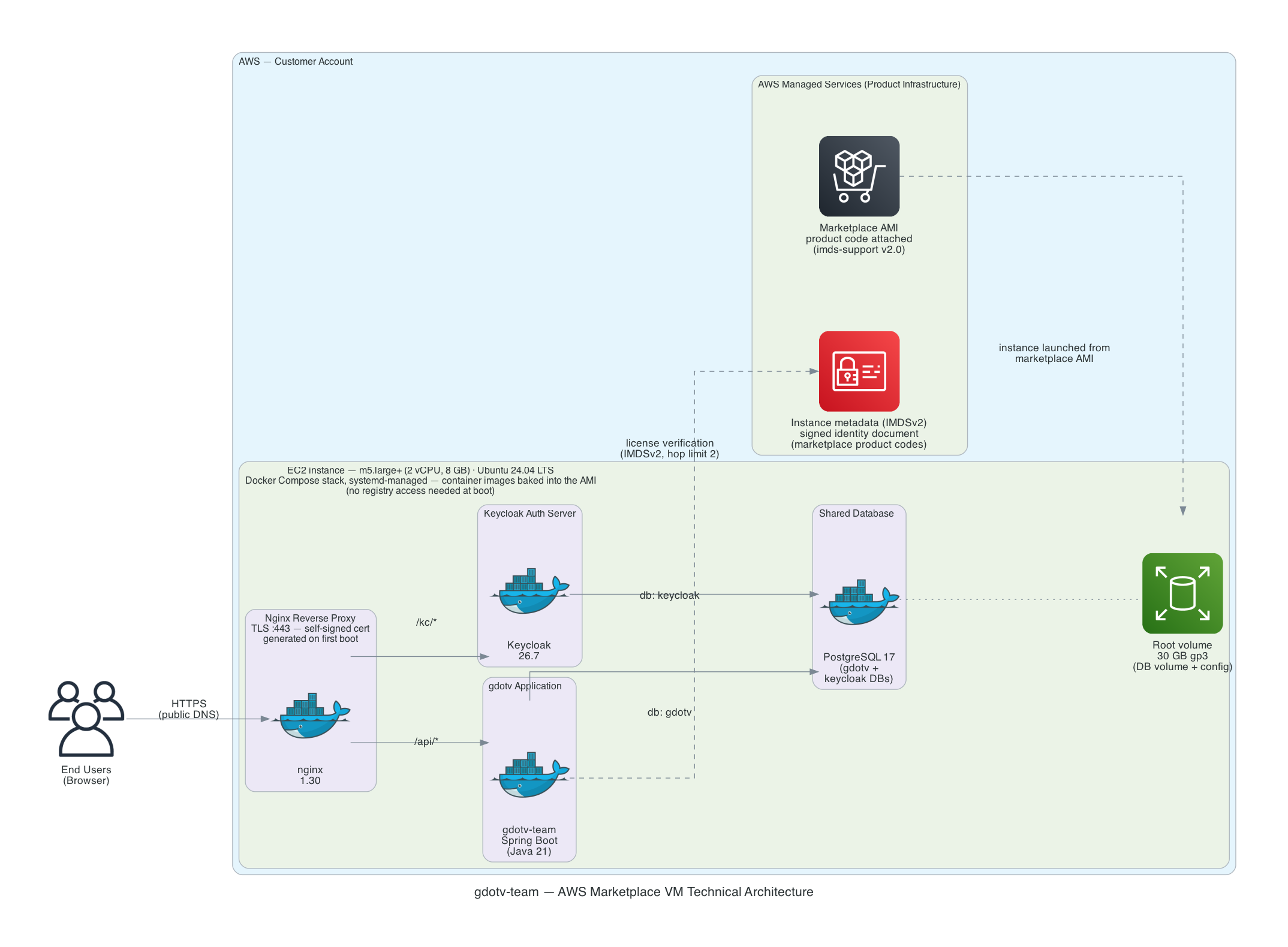Select the Keycloak Docker whale icon
The width and height of the screenshot is (1288, 947).
pos(529,592)
